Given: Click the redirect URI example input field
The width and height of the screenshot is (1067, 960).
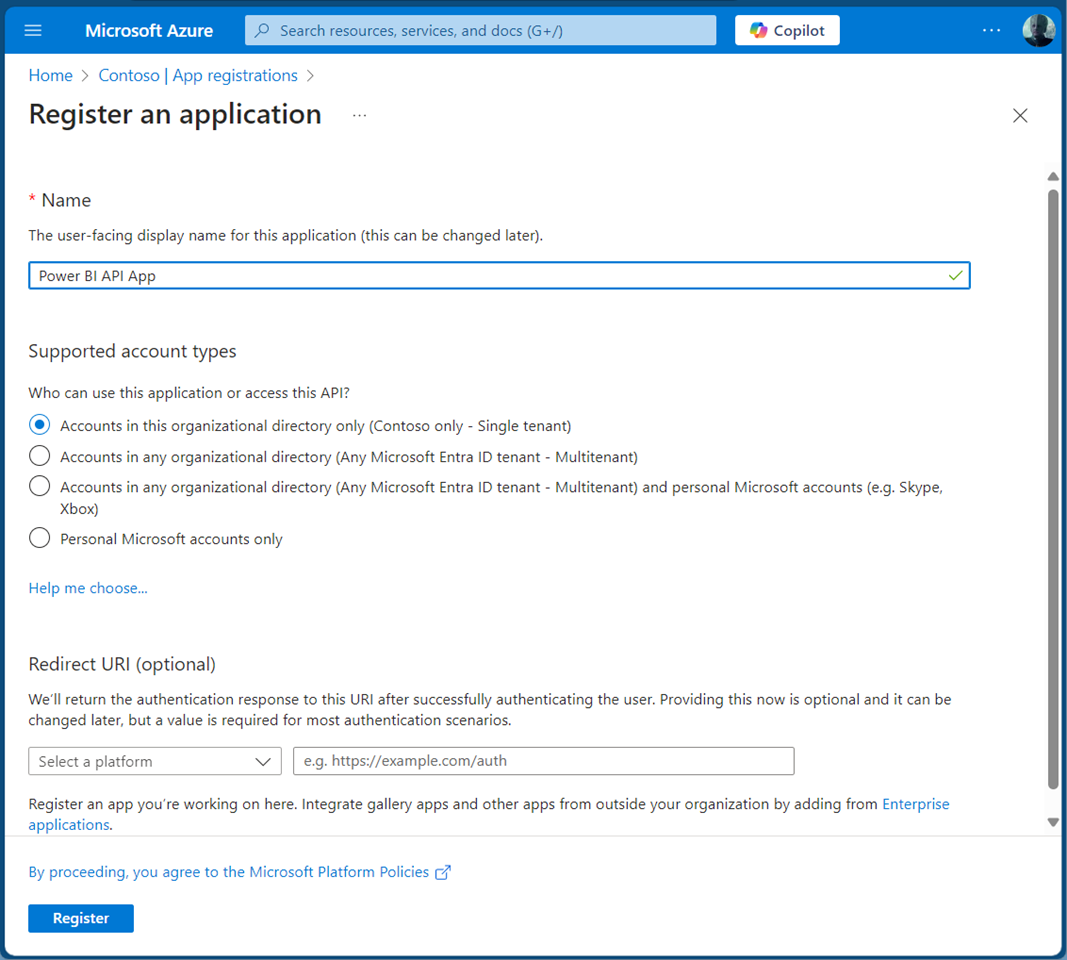Looking at the screenshot, I should point(543,761).
